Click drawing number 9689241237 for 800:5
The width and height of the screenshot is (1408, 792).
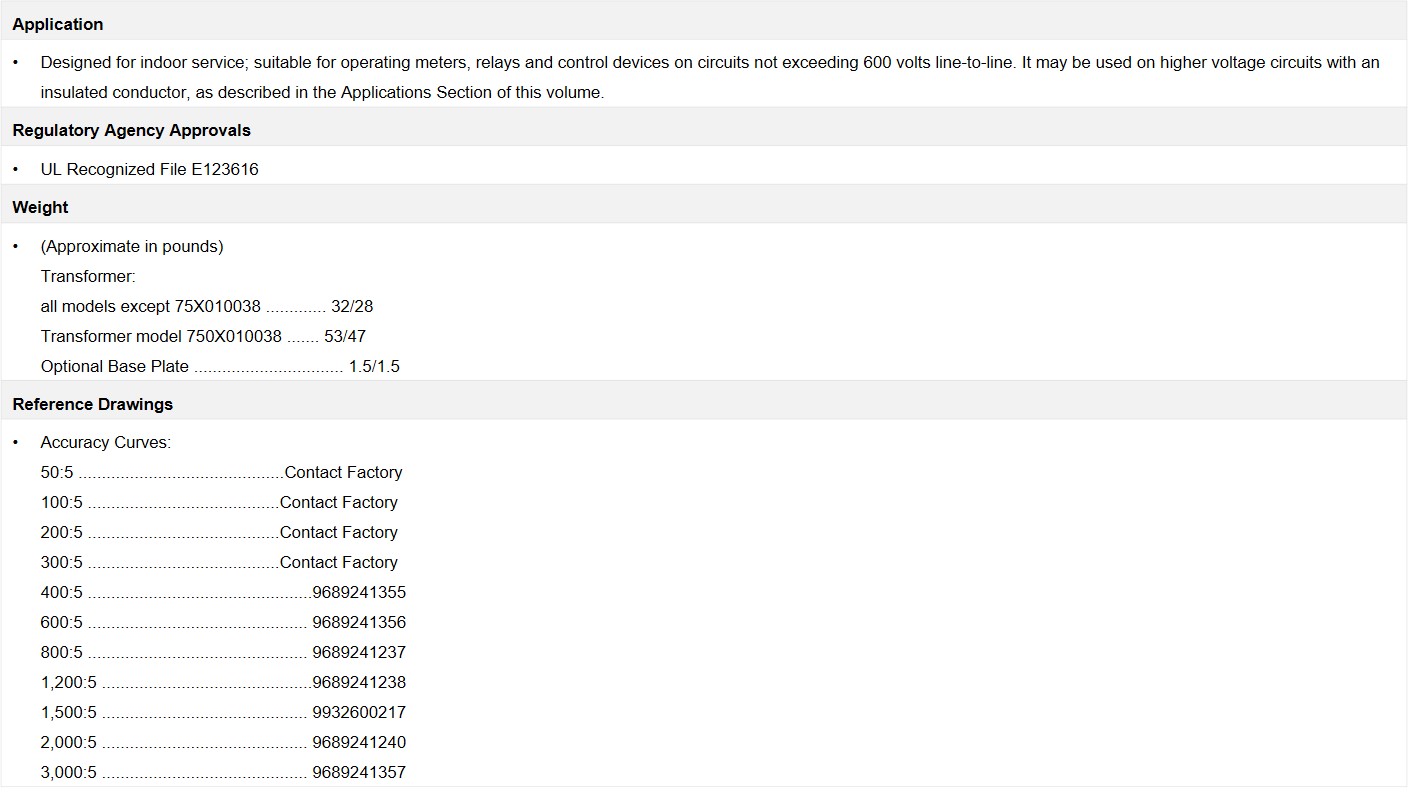tap(359, 652)
